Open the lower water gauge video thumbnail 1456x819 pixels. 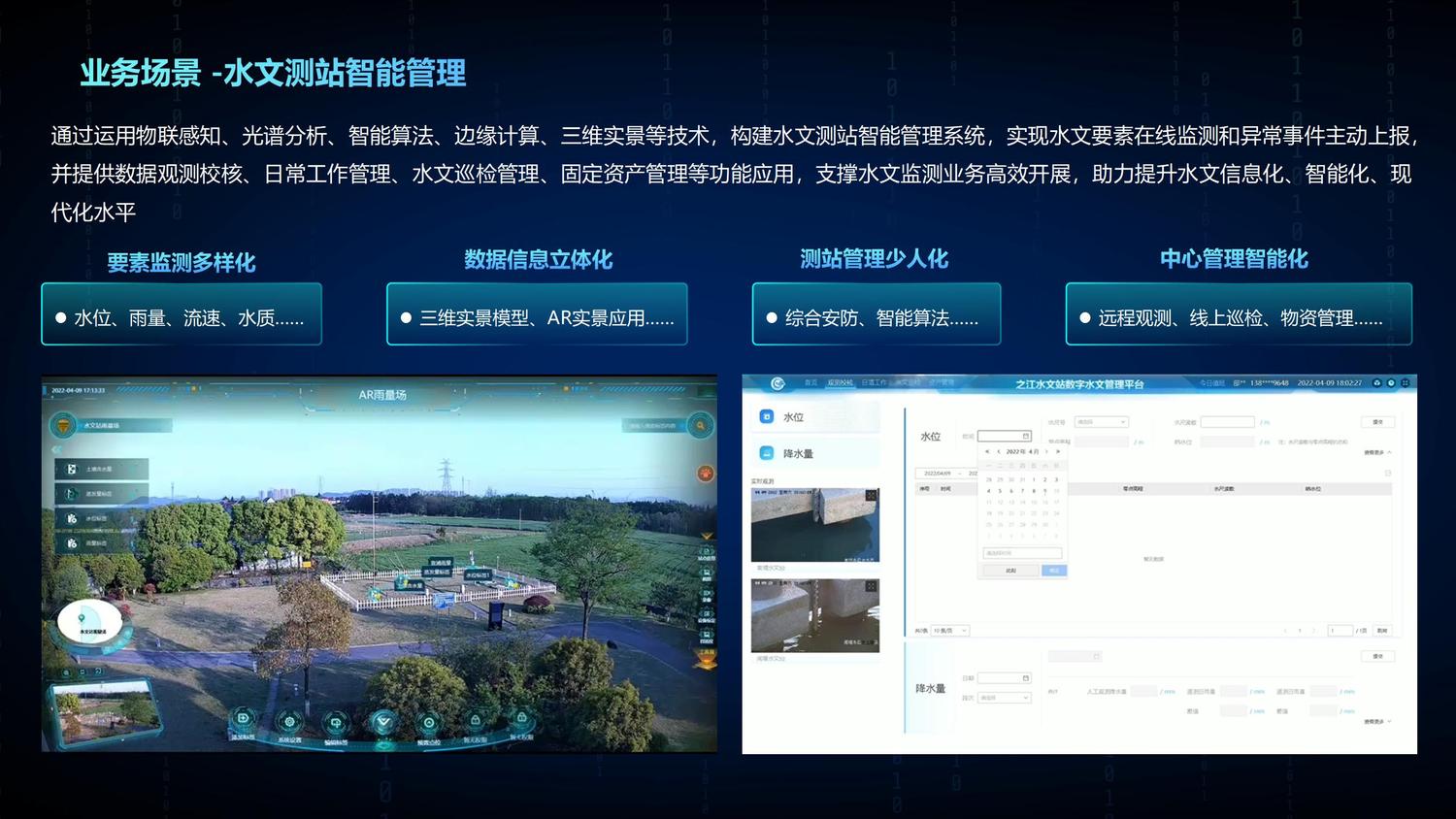coord(815,615)
